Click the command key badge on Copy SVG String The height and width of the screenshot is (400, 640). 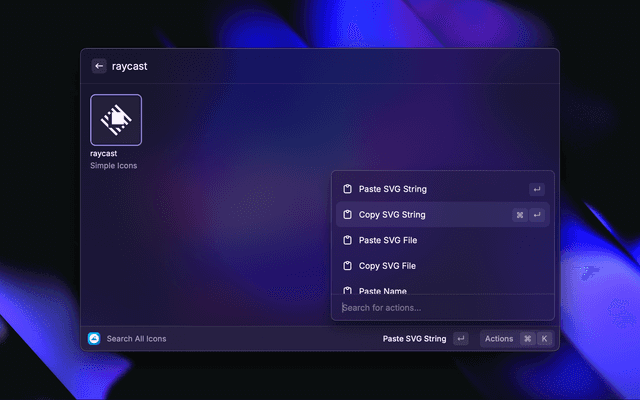pyautogui.click(x=519, y=215)
